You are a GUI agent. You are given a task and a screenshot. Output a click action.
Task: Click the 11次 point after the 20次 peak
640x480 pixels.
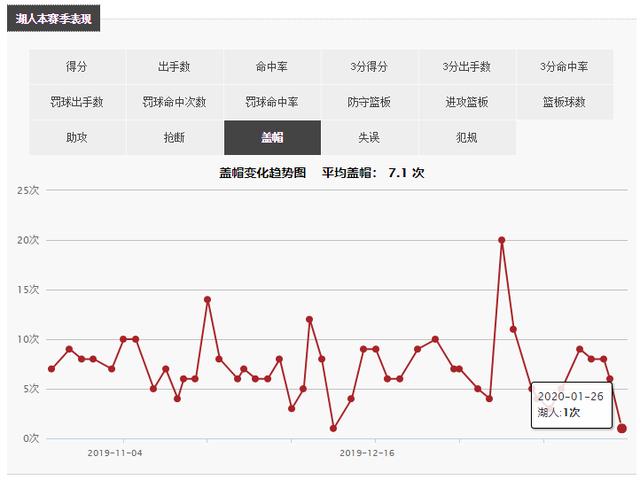point(513,329)
